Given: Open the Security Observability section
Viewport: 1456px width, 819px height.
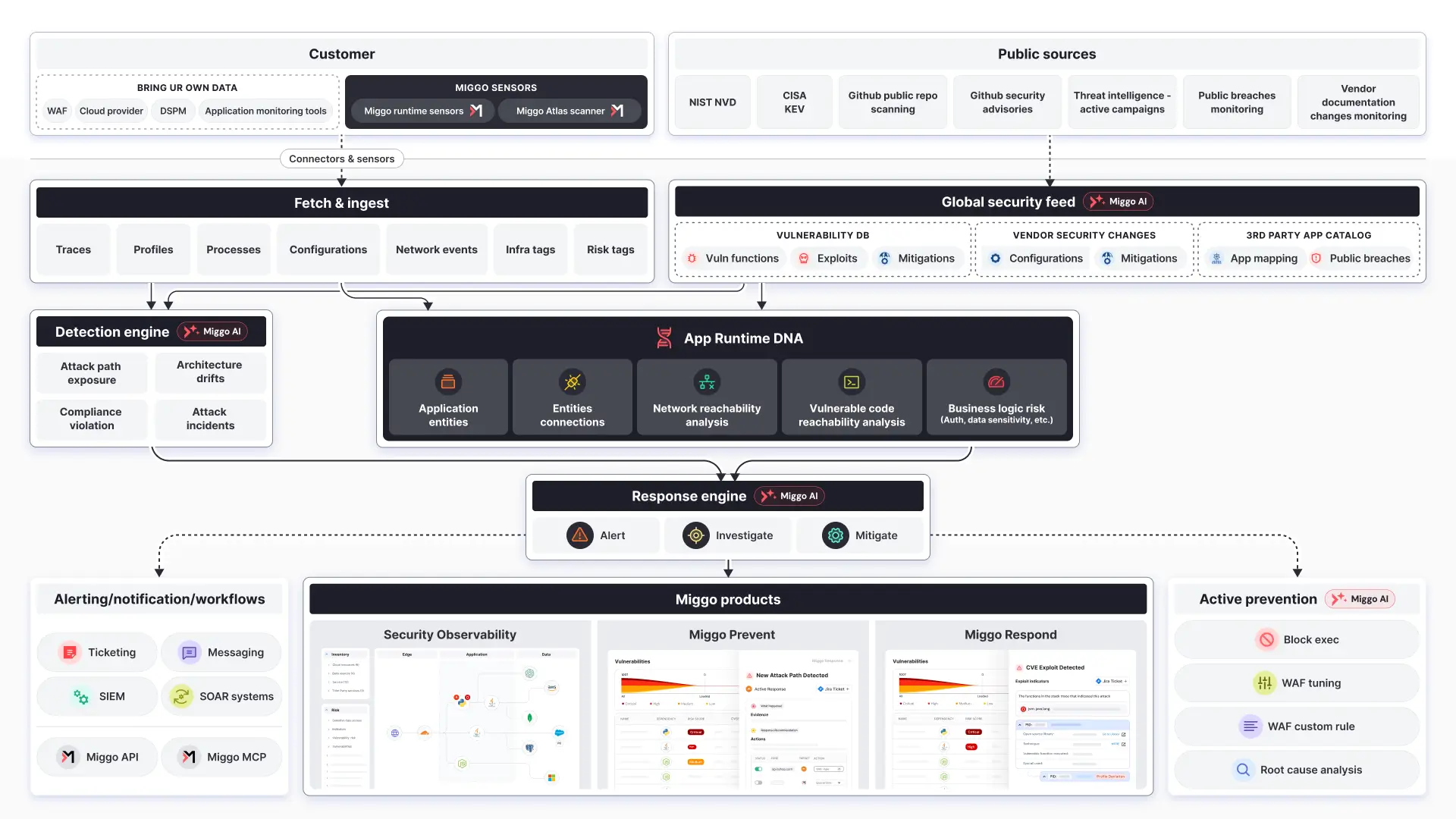Looking at the screenshot, I should pyautogui.click(x=450, y=635).
